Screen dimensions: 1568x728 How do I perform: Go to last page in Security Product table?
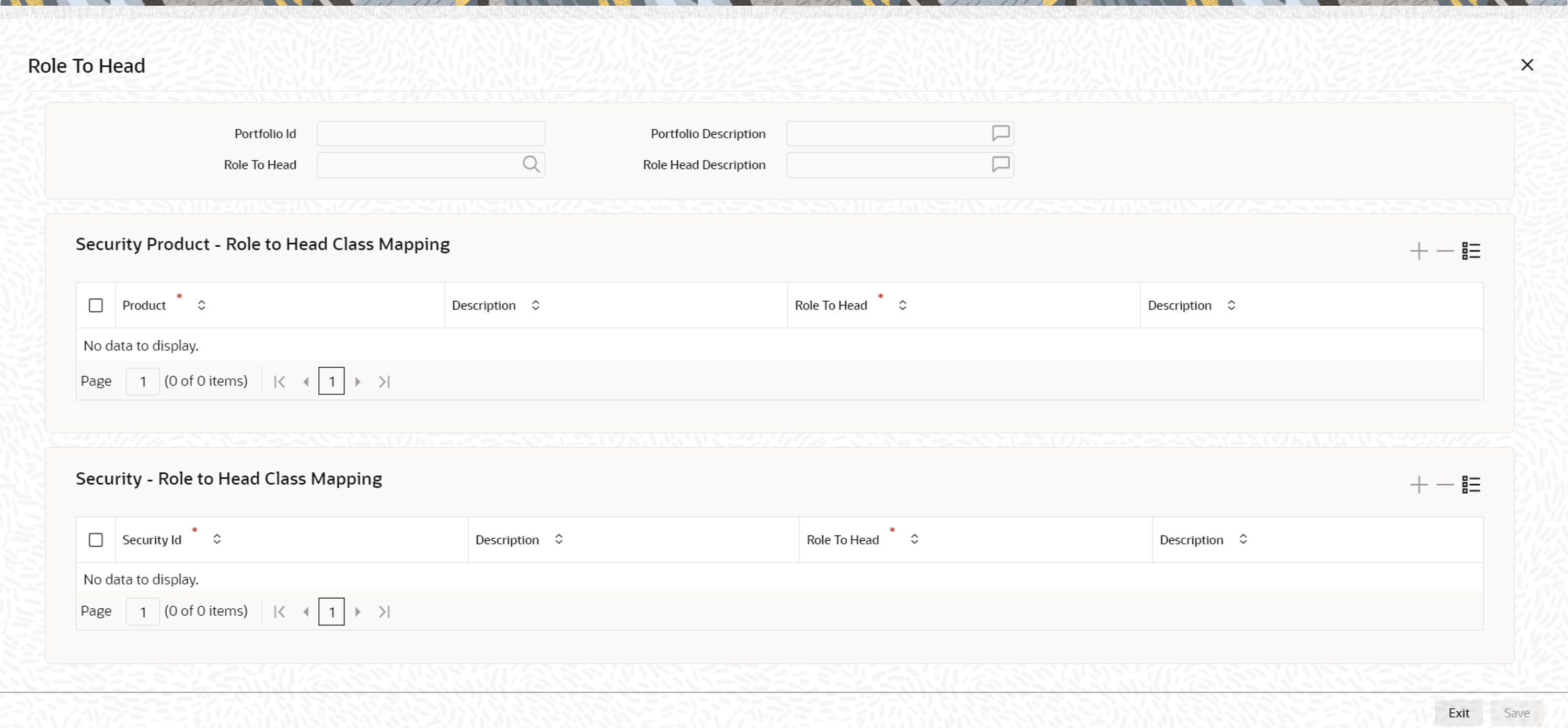pyautogui.click(x=384, y=381)
